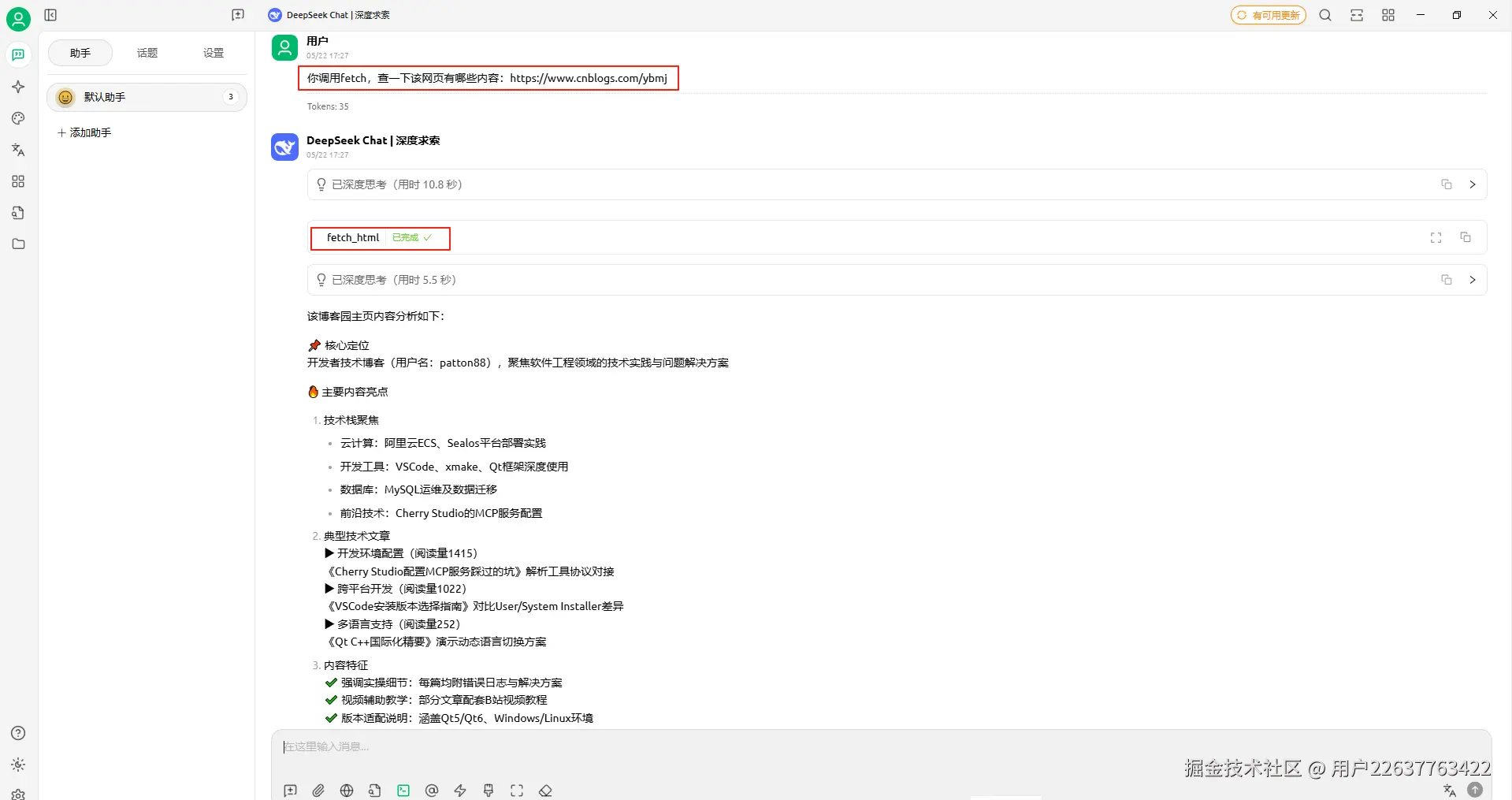Open the user avatar profile
This screenshot has width=1512, height=800.
[18, 18]
